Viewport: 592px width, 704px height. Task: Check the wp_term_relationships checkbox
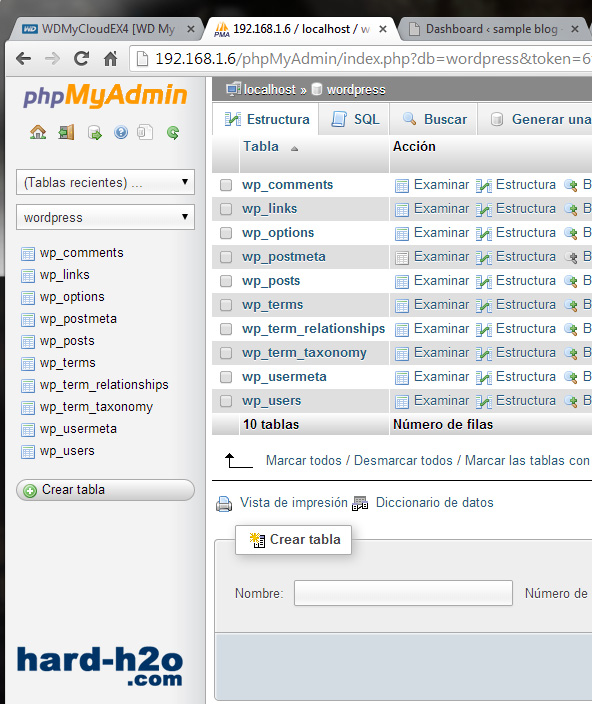click(226, 329)
